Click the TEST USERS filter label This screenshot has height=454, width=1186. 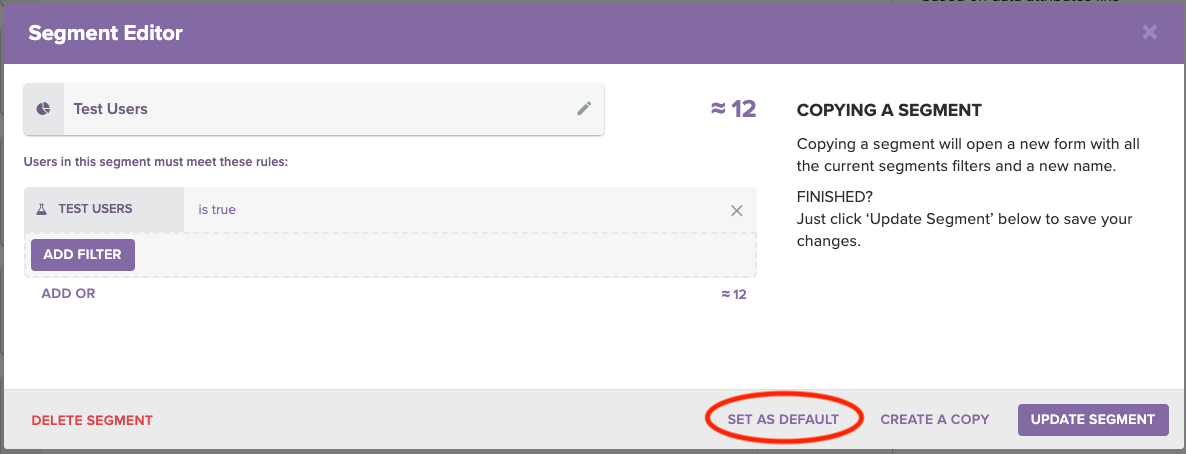pyautogui.click(x=95, y=209)
